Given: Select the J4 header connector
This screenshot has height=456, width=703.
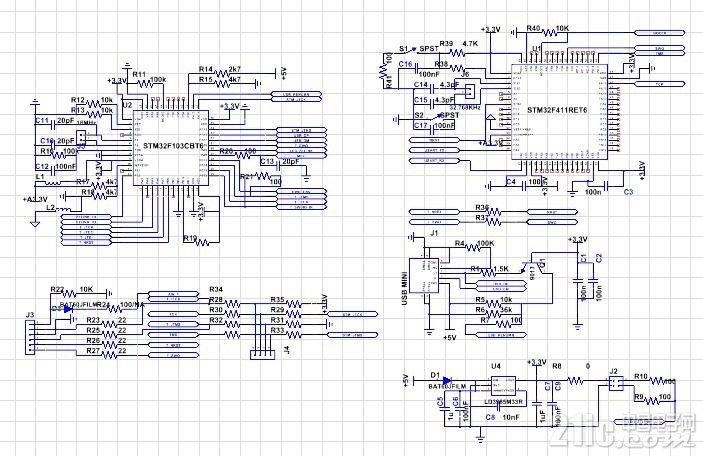Looking at the screenshot, I should pyautogui.click(x=262, y=355).
